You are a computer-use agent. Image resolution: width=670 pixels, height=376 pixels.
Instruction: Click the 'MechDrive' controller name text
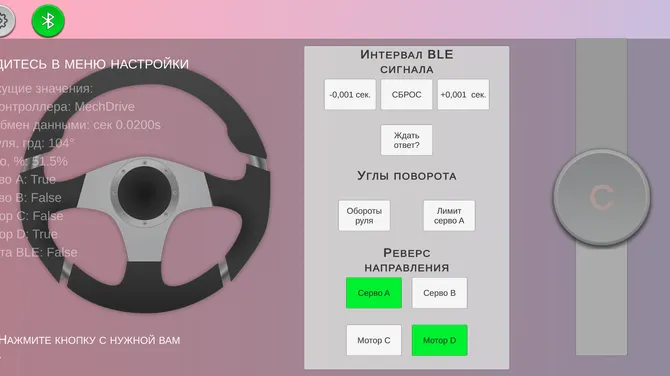pyautogui.click(x=104, y=107)
